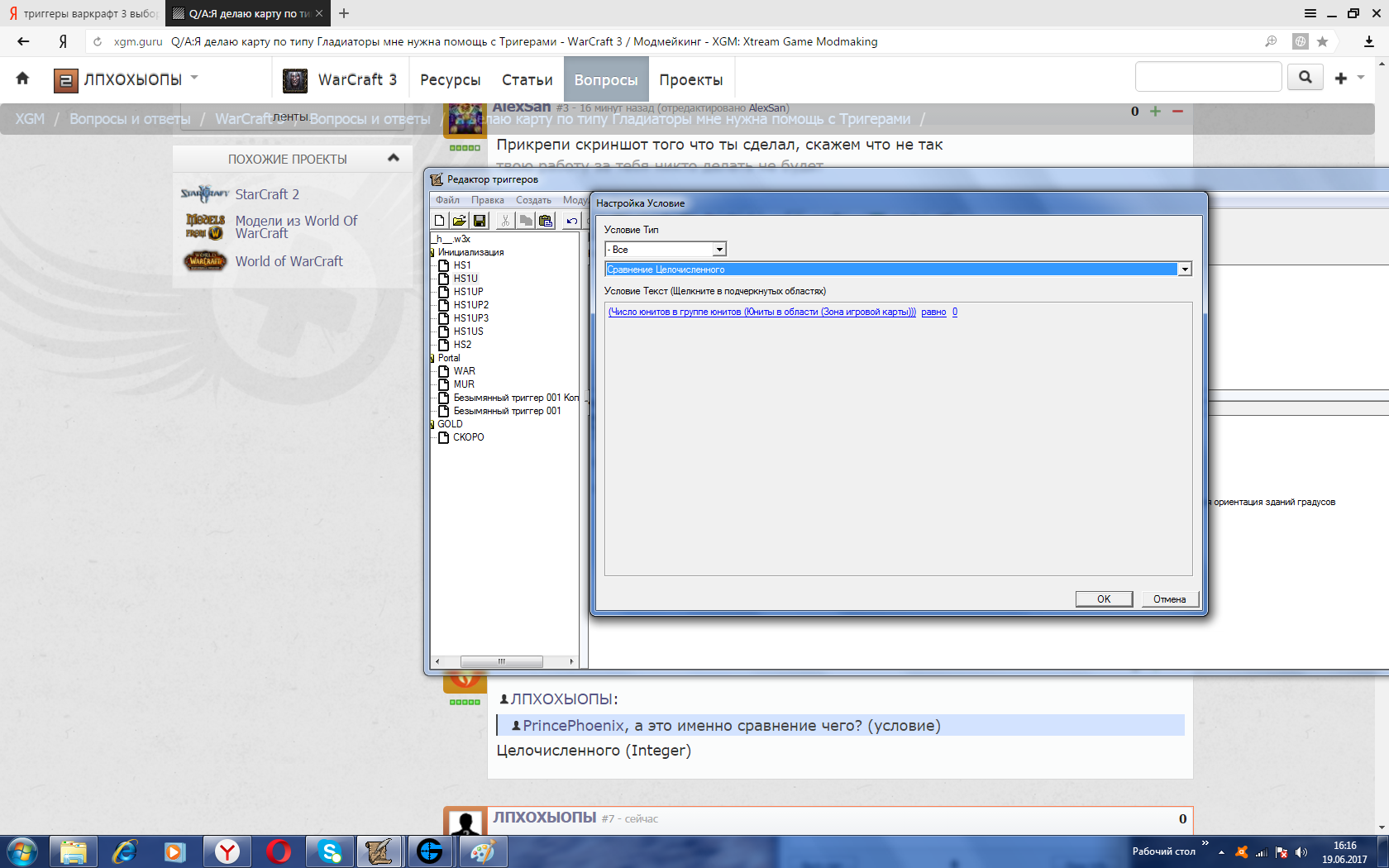Click the Save floppy icon in the trigger editor toolbar
This screenshot has width=1389, height=868.
[480, 221]
